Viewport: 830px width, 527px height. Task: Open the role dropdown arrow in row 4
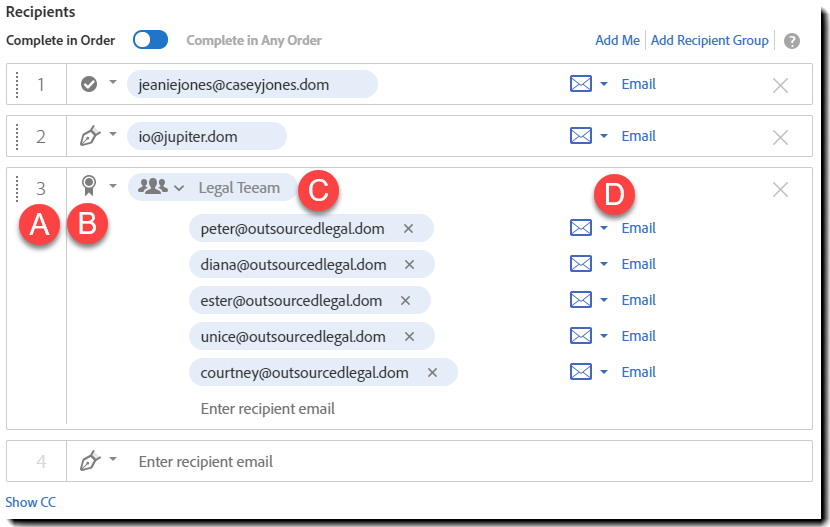(113, 460)
